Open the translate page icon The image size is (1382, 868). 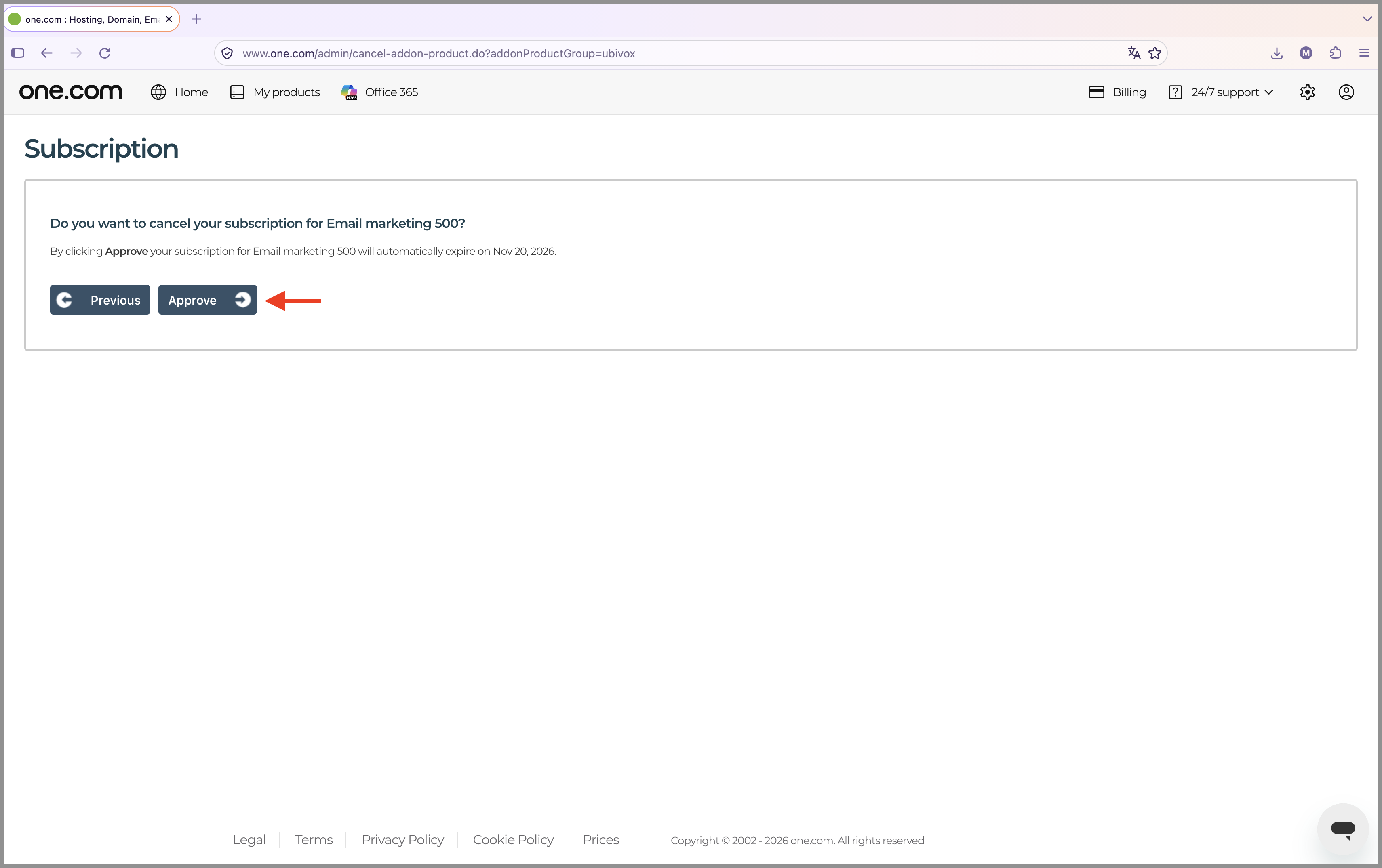point(1133,53)
